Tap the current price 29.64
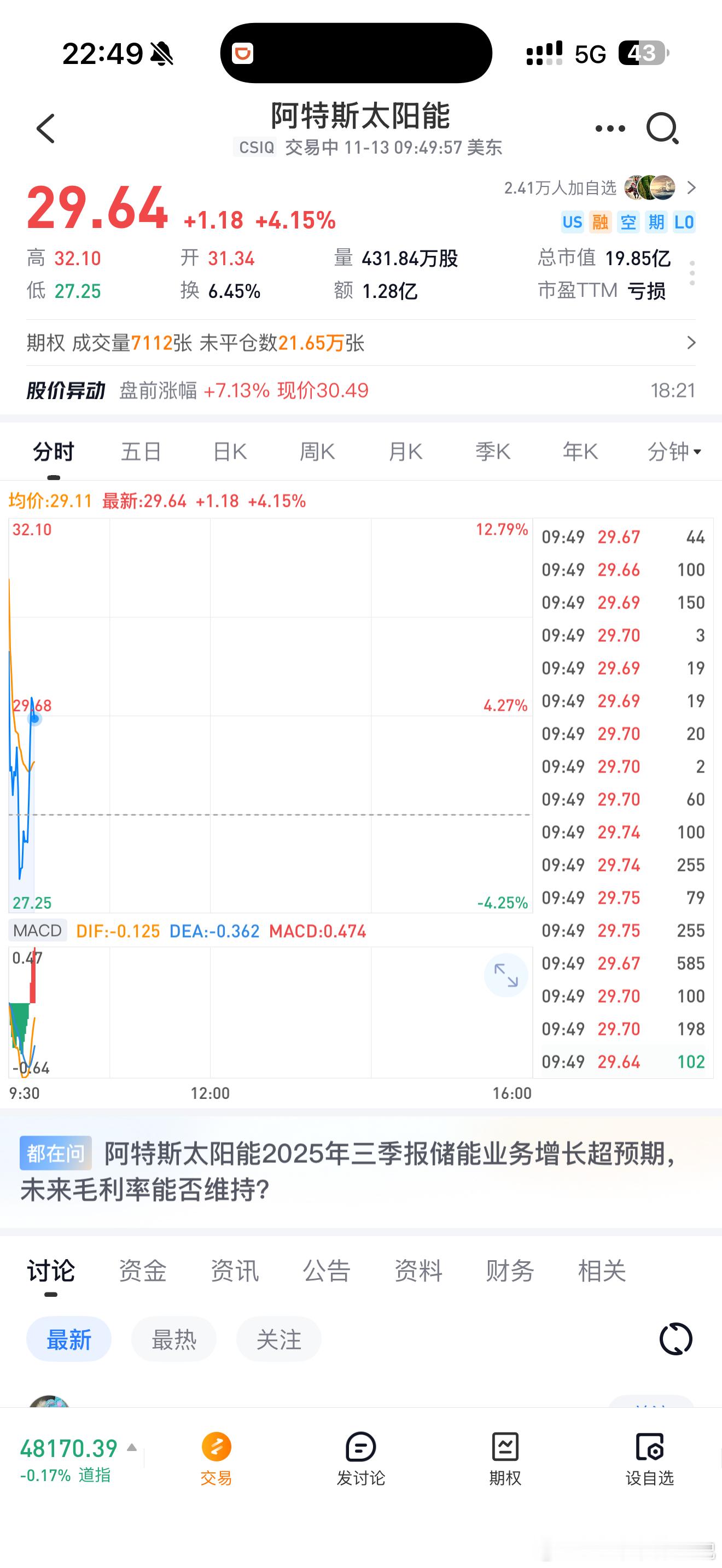The image size is (722, 1568). pos(97,208)
